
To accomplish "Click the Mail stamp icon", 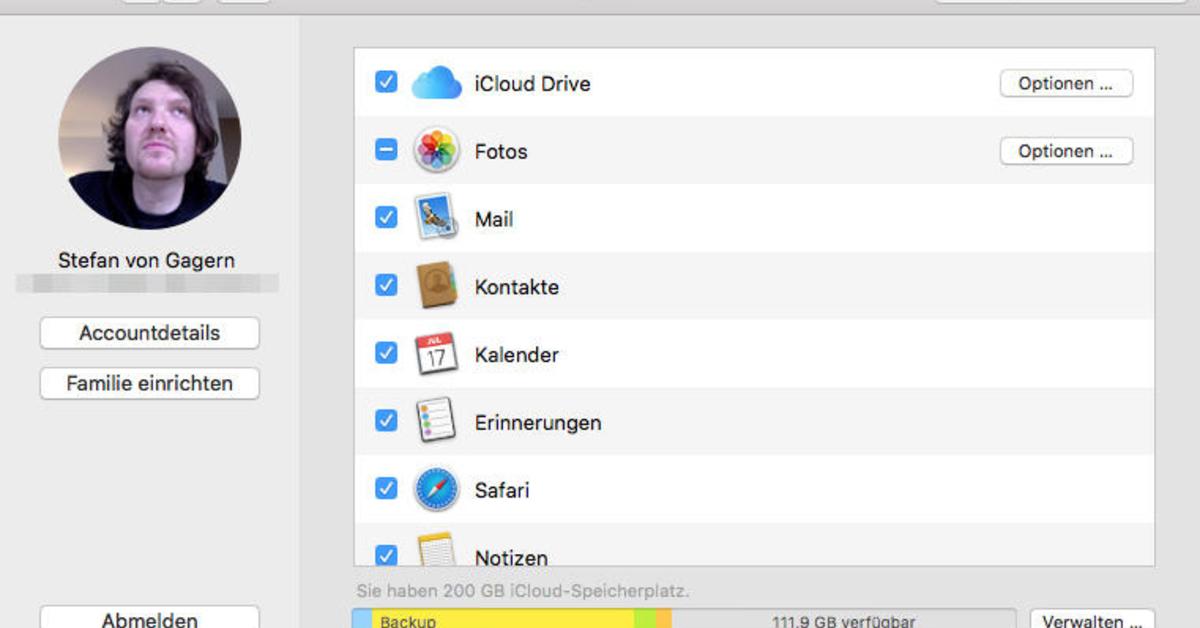I will coord(436,218).
